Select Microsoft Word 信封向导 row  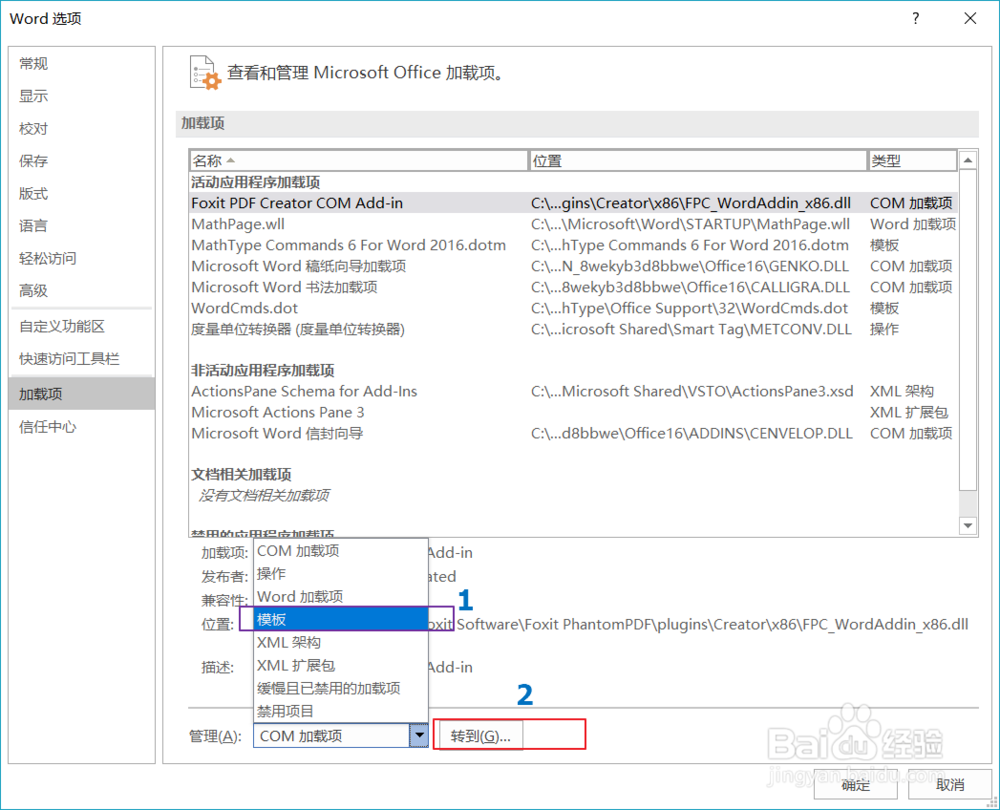573,433
